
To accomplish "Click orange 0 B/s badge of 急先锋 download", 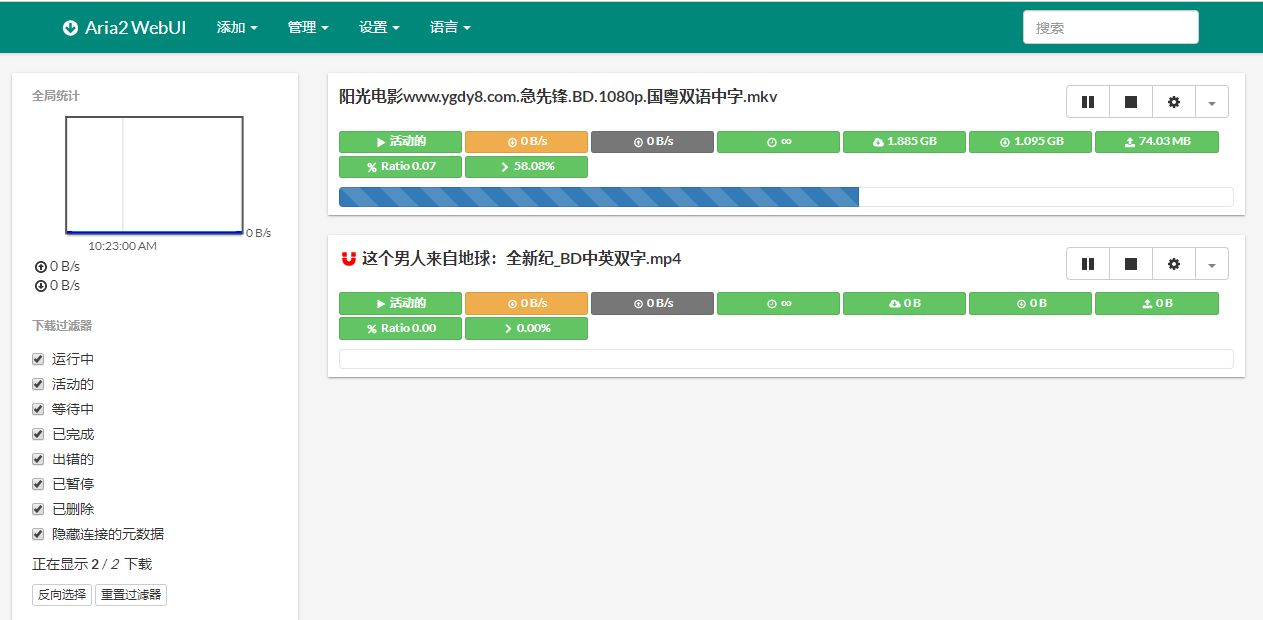I will [526, 142].
